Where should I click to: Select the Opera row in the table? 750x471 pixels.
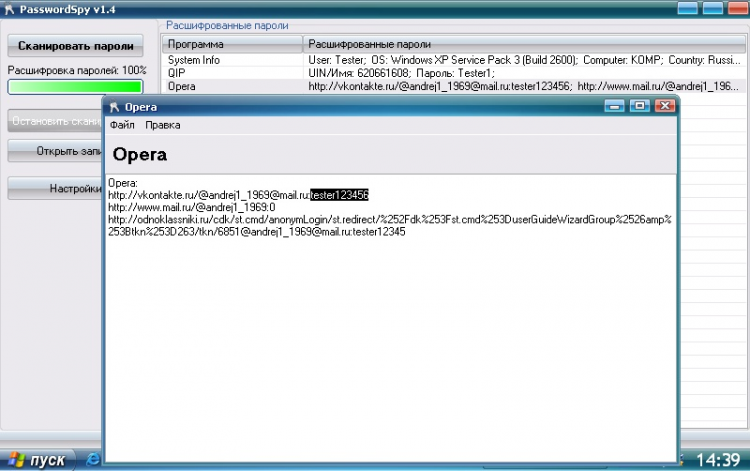(453, 86)
